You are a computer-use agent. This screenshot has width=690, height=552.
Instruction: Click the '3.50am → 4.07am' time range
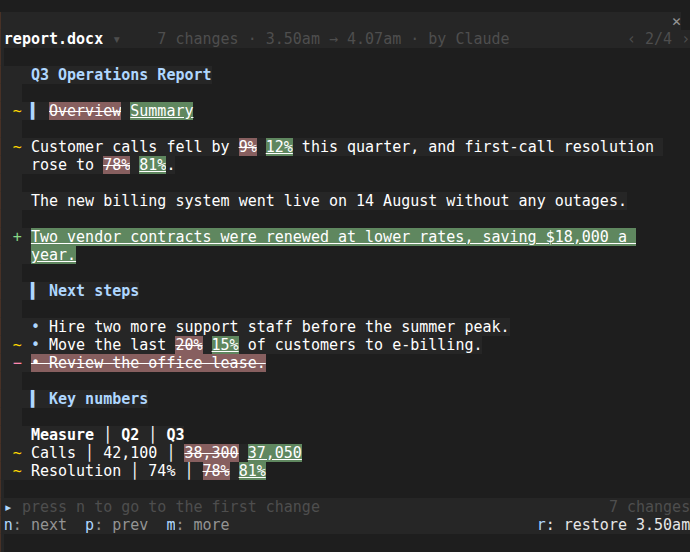point(334,39)
